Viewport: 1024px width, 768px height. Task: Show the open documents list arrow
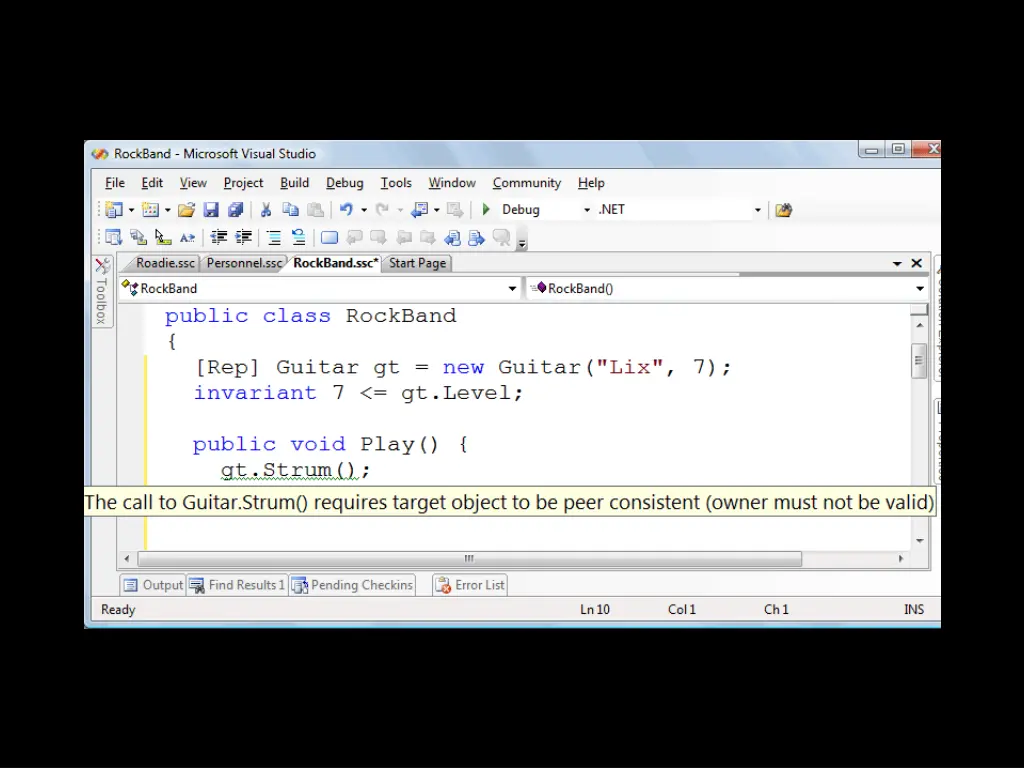click(x=897, y=263)
